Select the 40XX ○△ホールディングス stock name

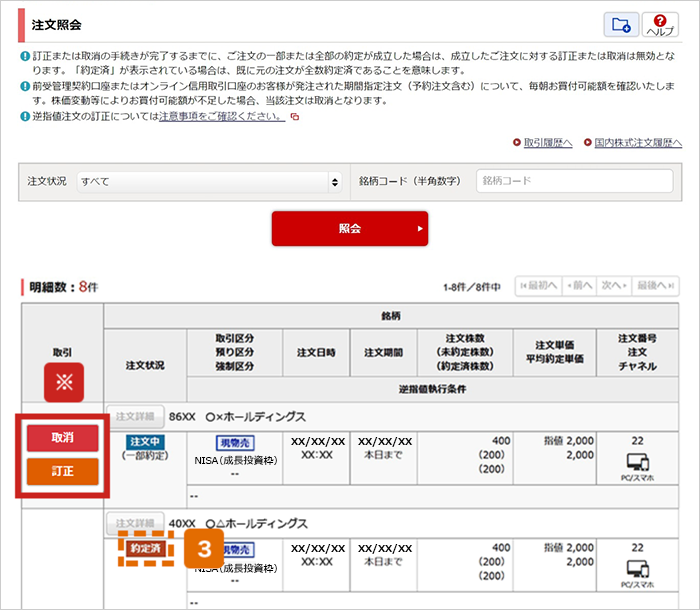click(x=238, y=523)
